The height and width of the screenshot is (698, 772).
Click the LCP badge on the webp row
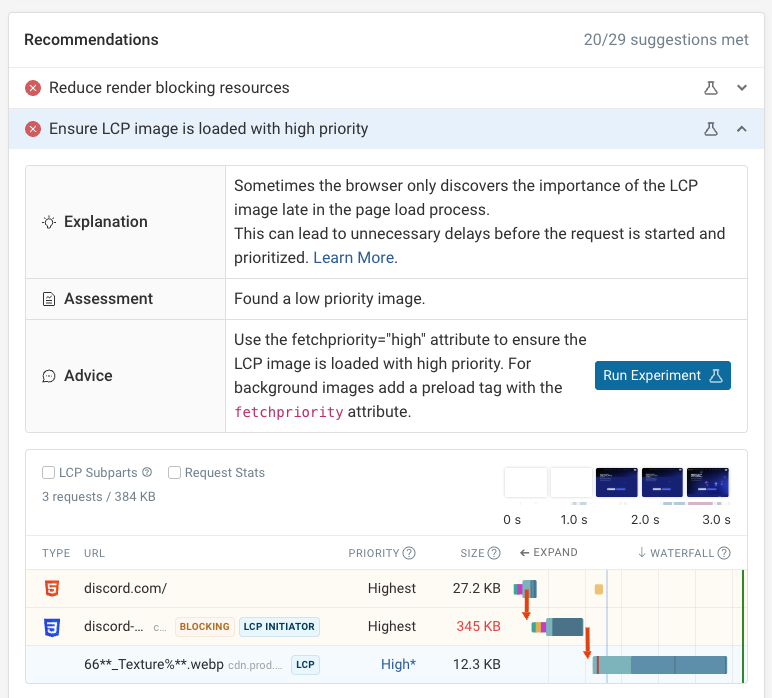pos(305,665)
